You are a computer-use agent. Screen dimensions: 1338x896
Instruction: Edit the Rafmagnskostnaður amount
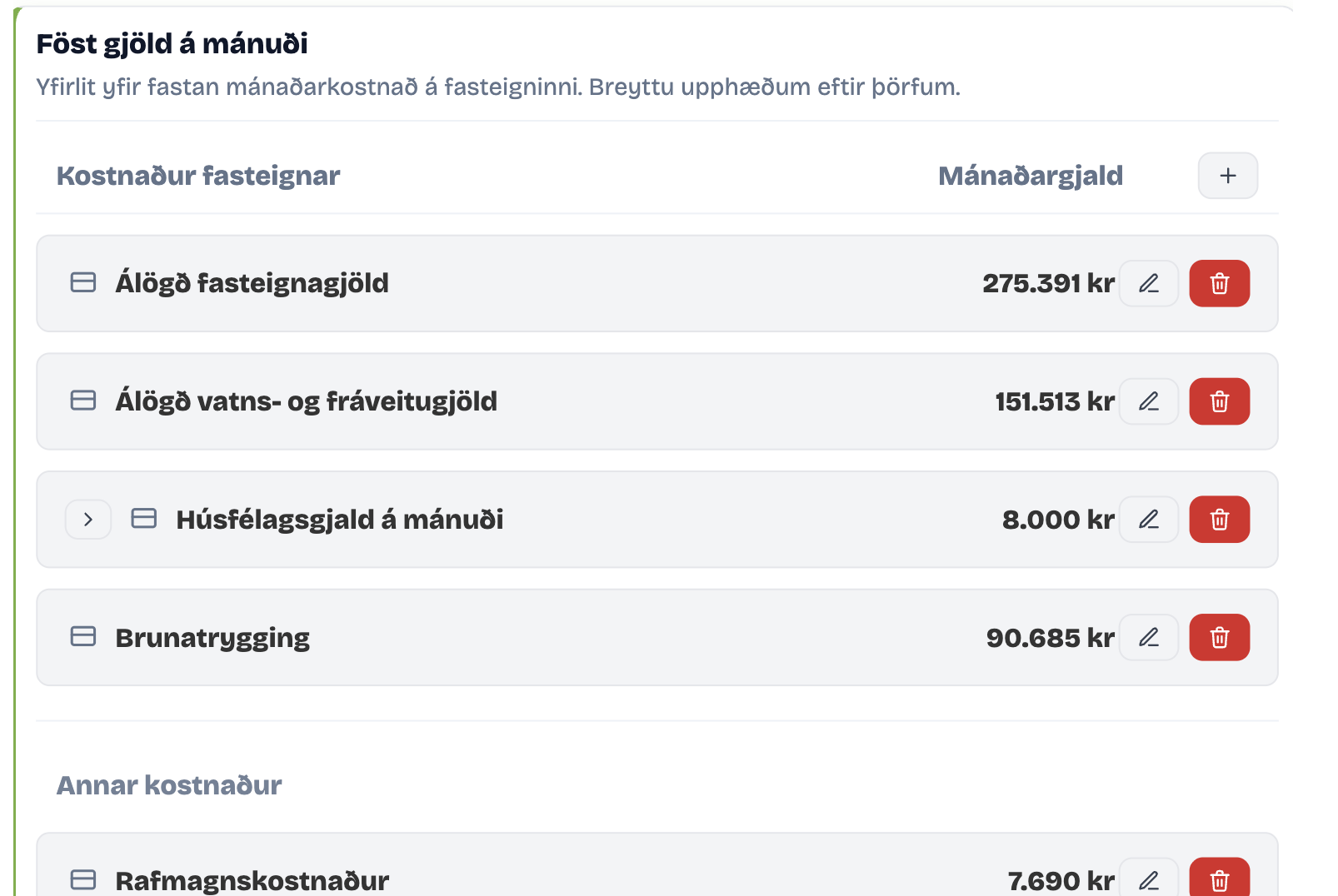tap(1149, 879)
